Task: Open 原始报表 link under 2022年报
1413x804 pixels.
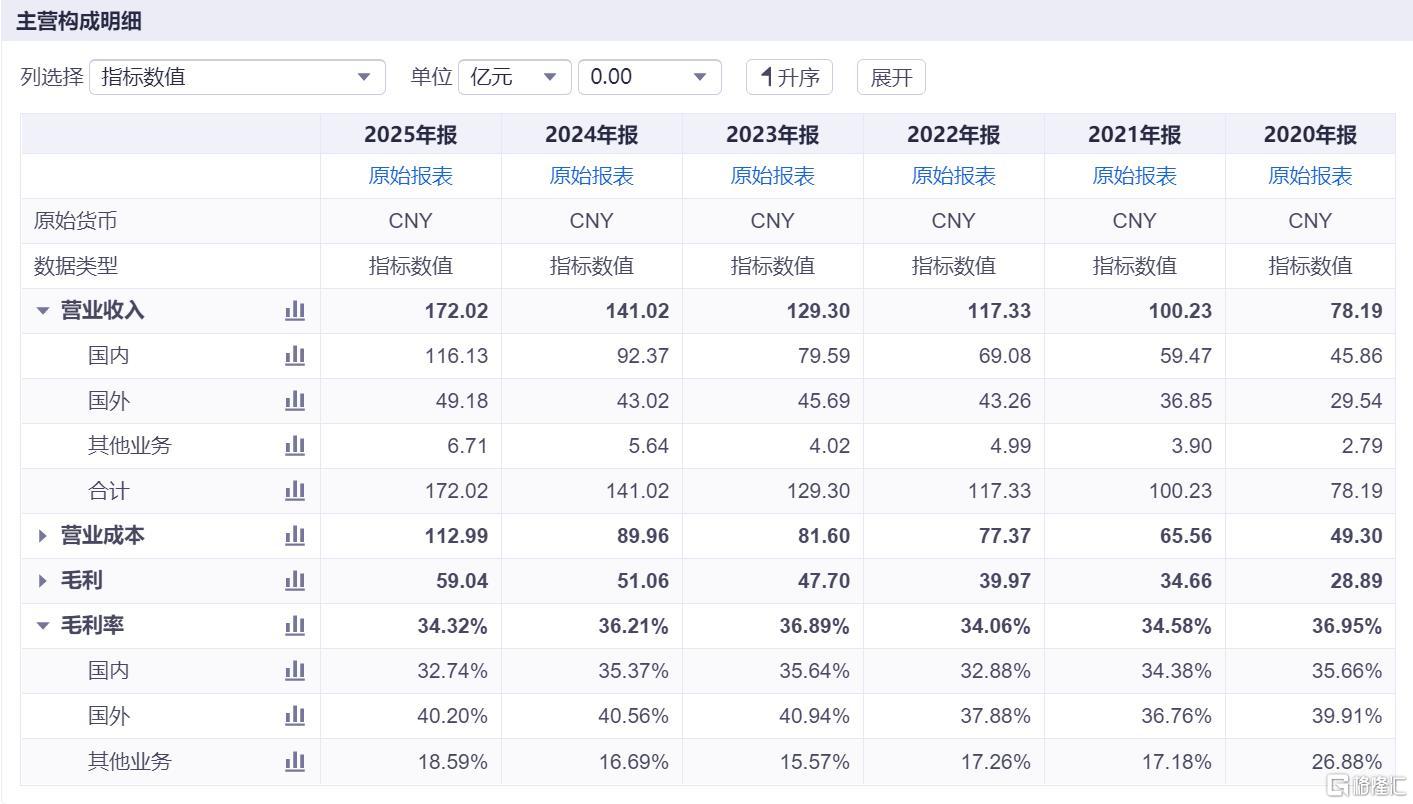Action: pos(954,176)
